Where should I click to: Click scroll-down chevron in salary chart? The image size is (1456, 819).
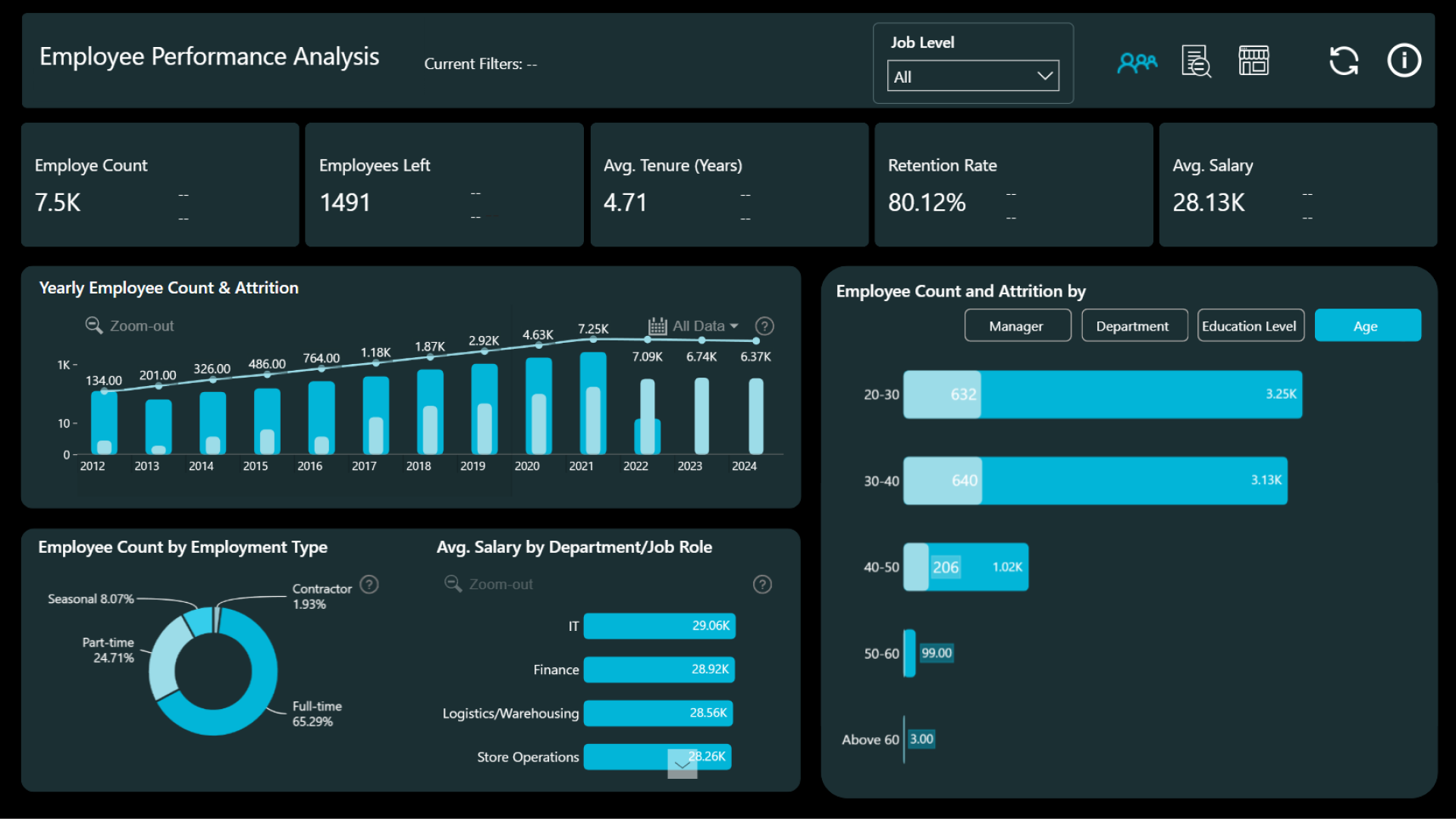pos(682,765)
